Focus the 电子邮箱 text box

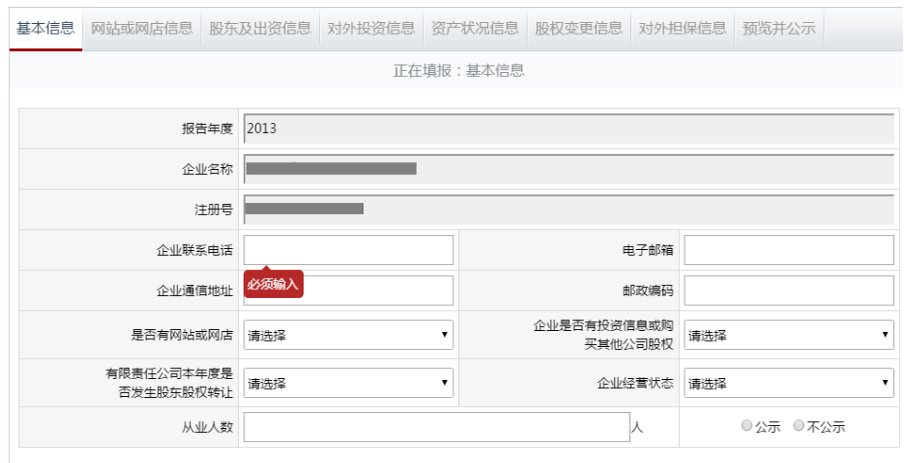pyautogui.click(x=788, y=250)
